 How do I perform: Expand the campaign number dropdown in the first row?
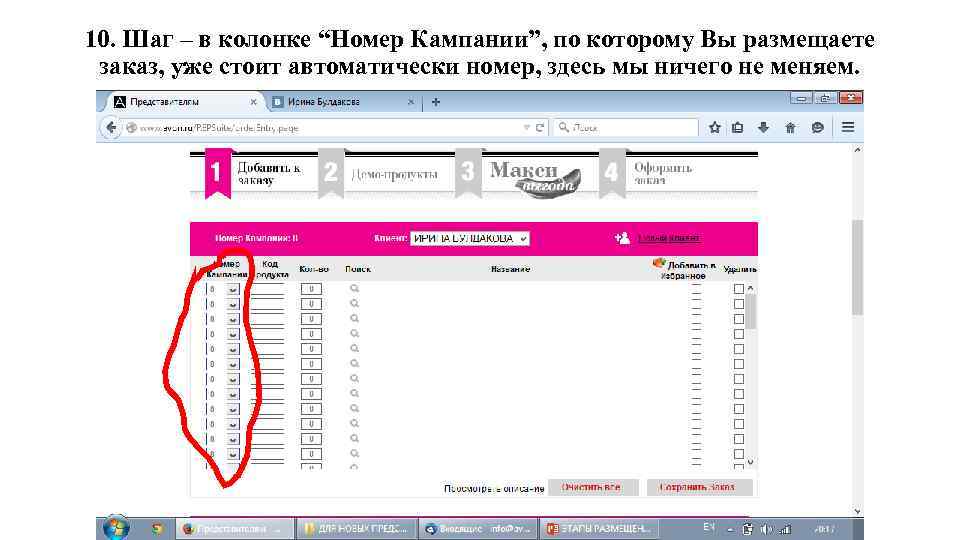click(233, 289)
